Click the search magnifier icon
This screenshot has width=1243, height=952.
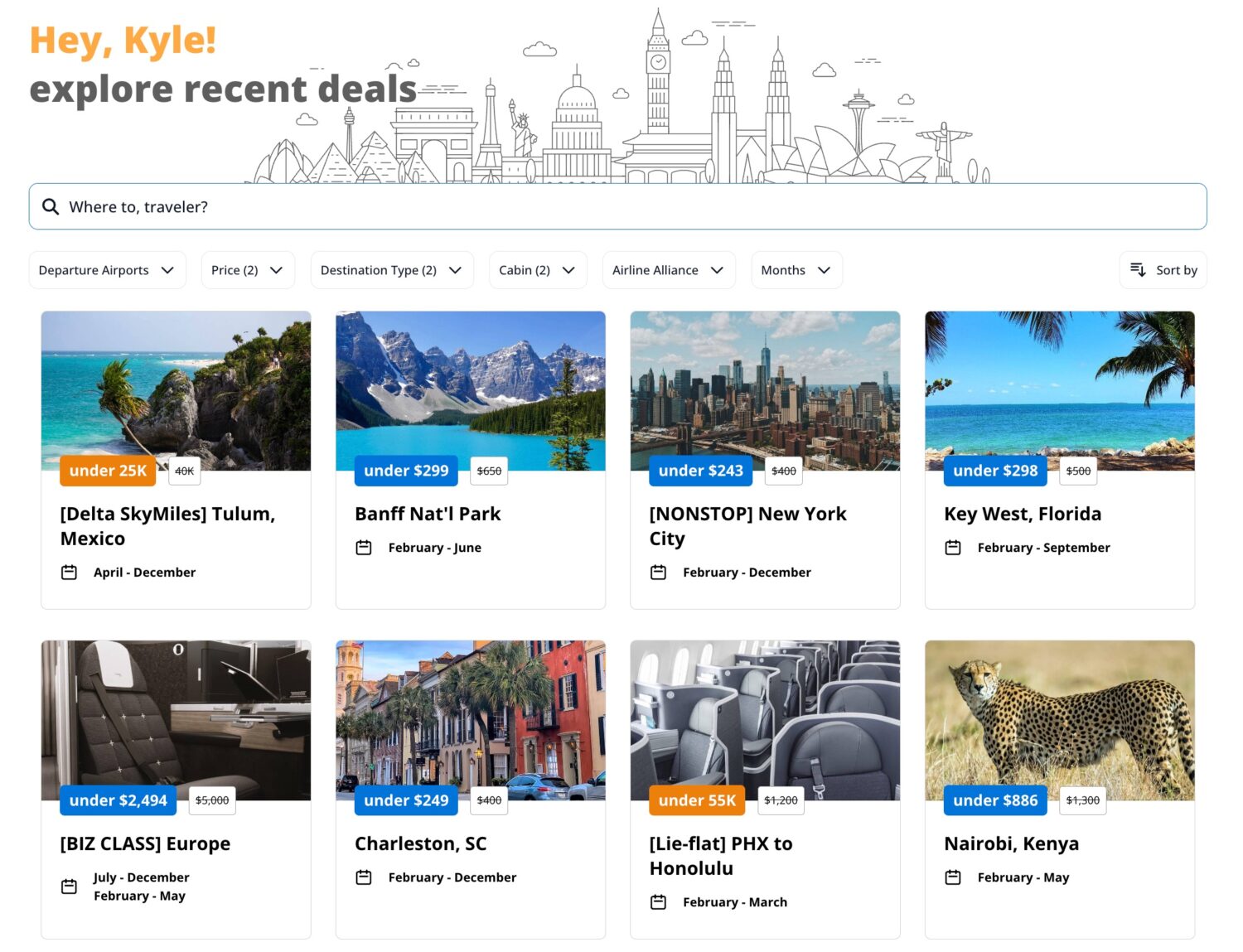(x=51, y=206)
